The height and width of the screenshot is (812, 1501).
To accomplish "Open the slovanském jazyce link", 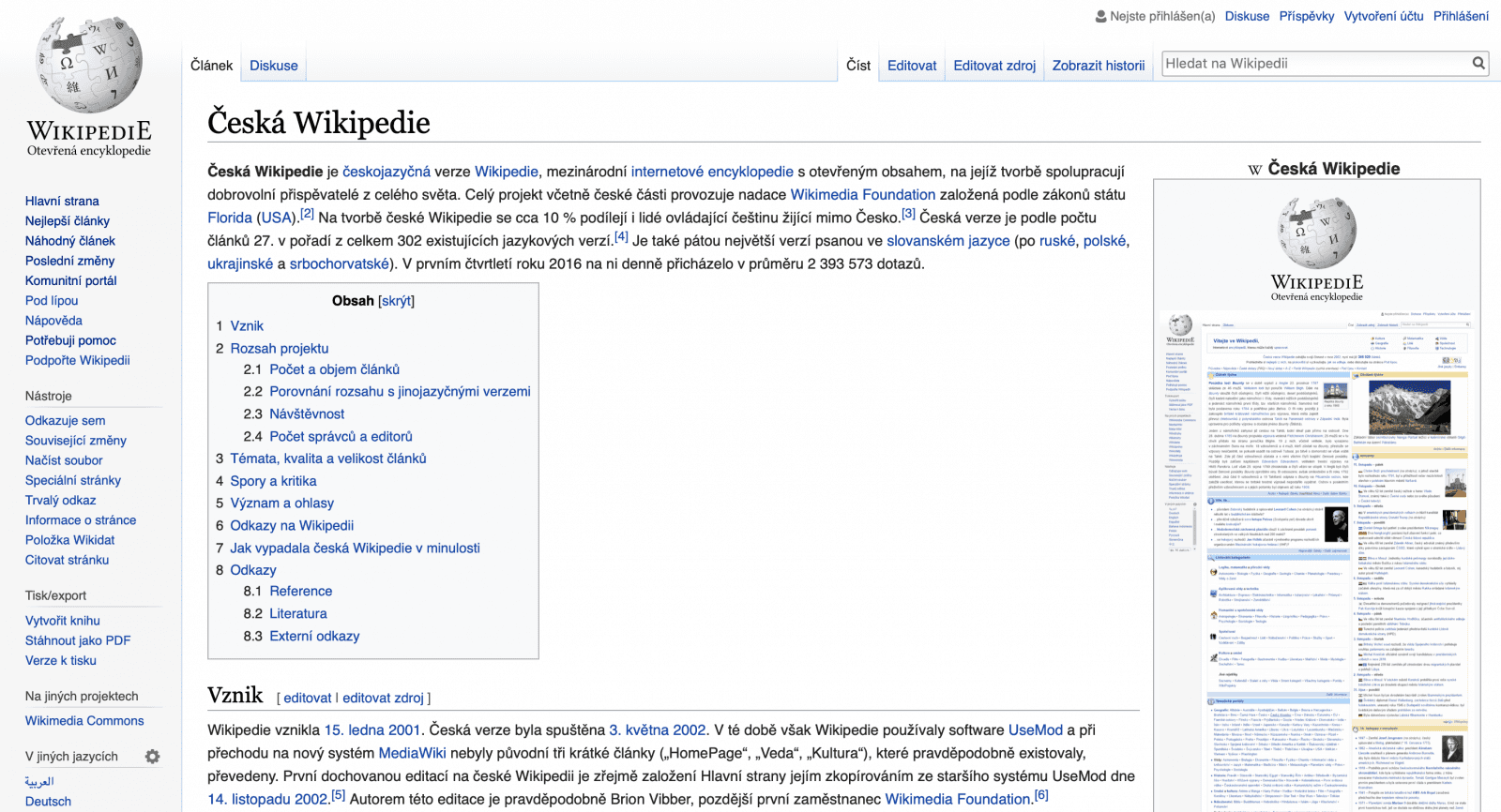I will coord(948,241).
